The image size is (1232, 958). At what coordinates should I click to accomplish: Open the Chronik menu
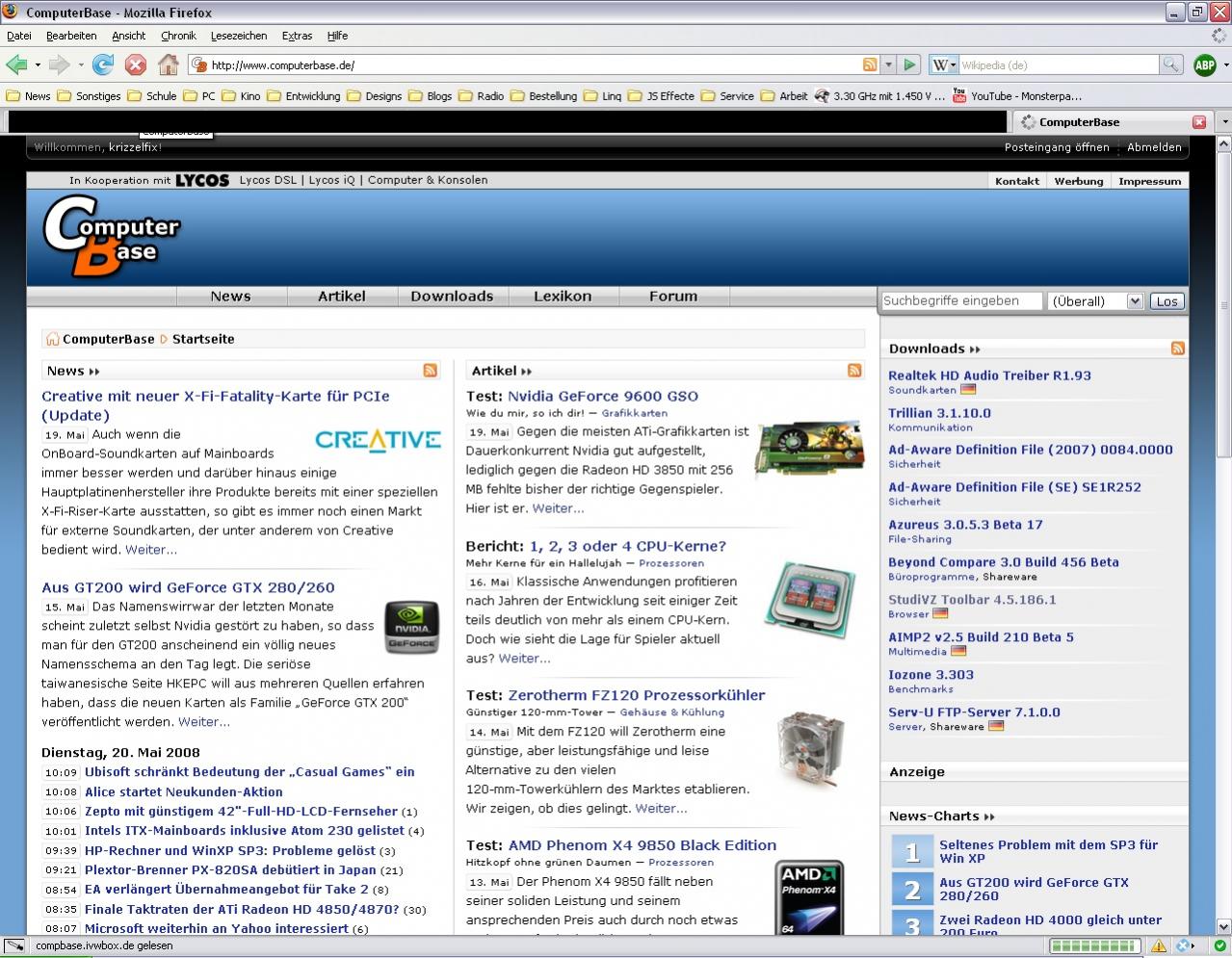178,36
